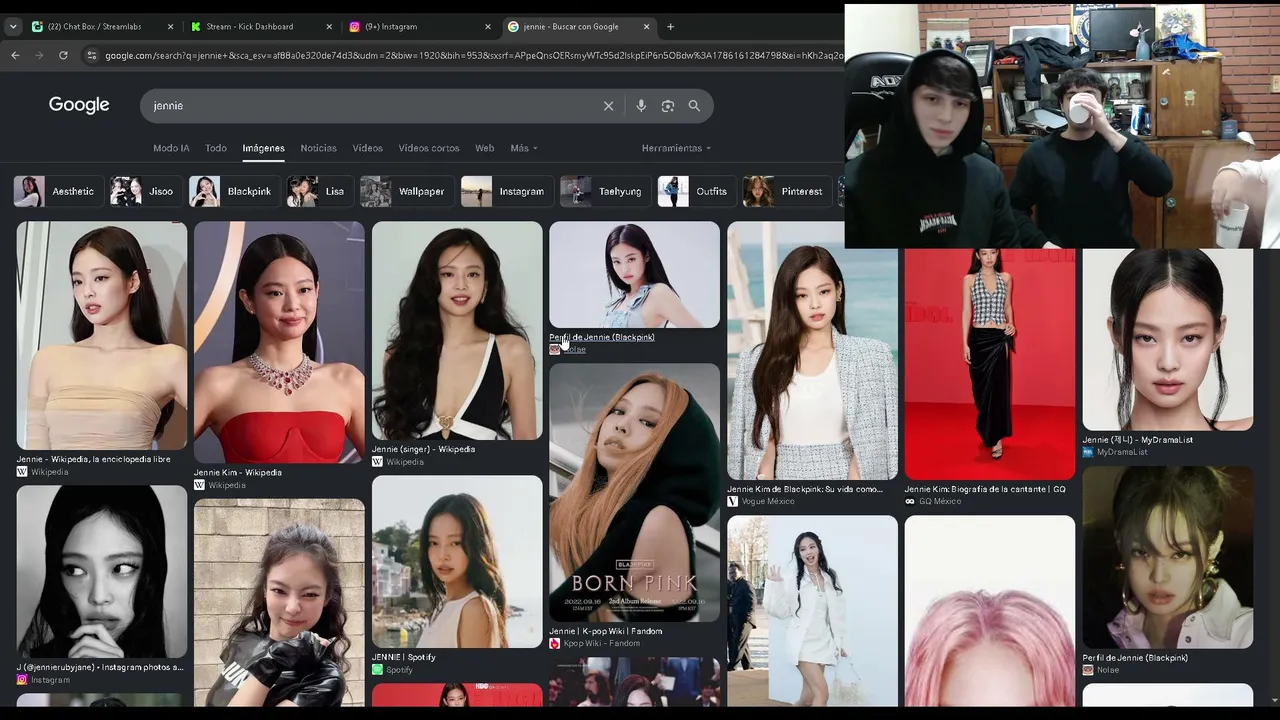Open the Noticias results tab

point(319,148)
